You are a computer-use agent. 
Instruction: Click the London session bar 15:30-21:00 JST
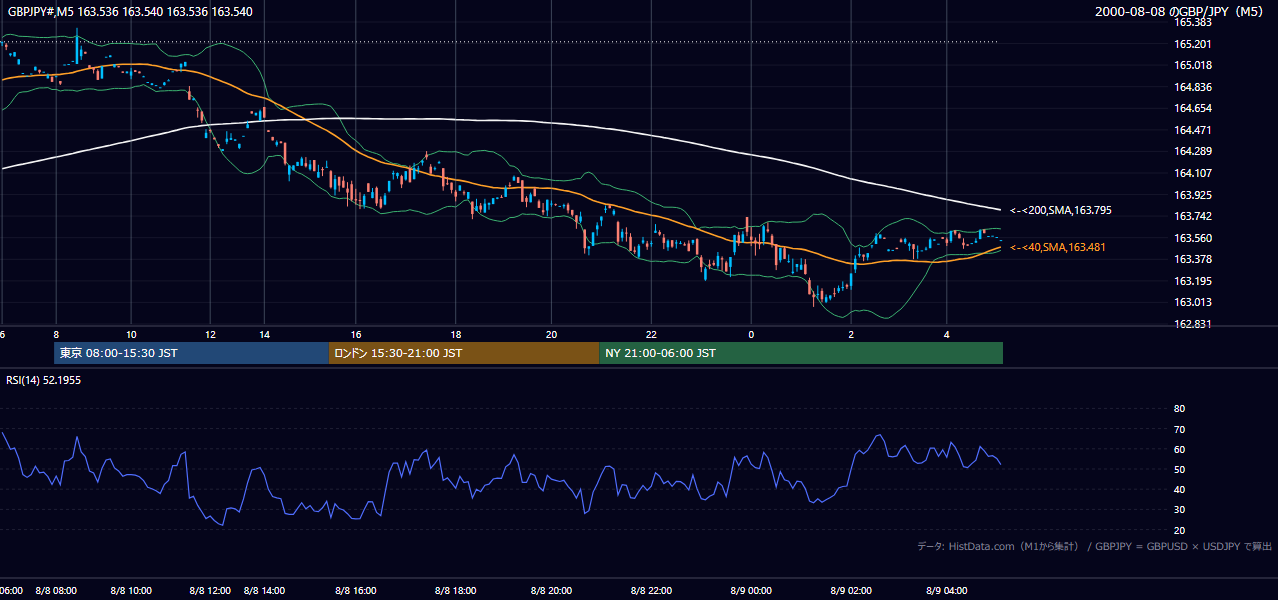[464, 353]
